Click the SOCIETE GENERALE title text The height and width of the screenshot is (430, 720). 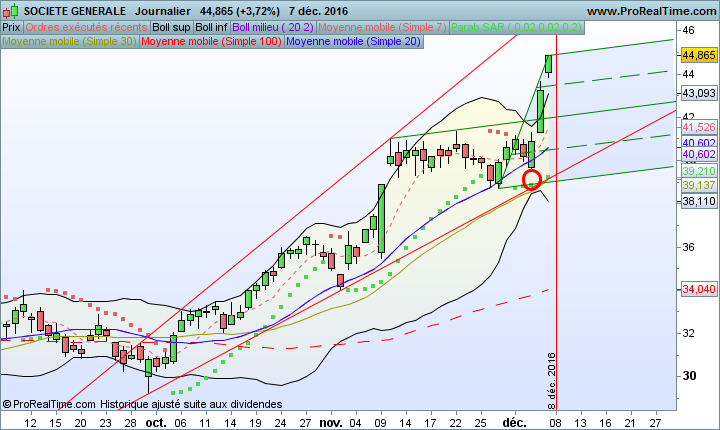(75, 11)
